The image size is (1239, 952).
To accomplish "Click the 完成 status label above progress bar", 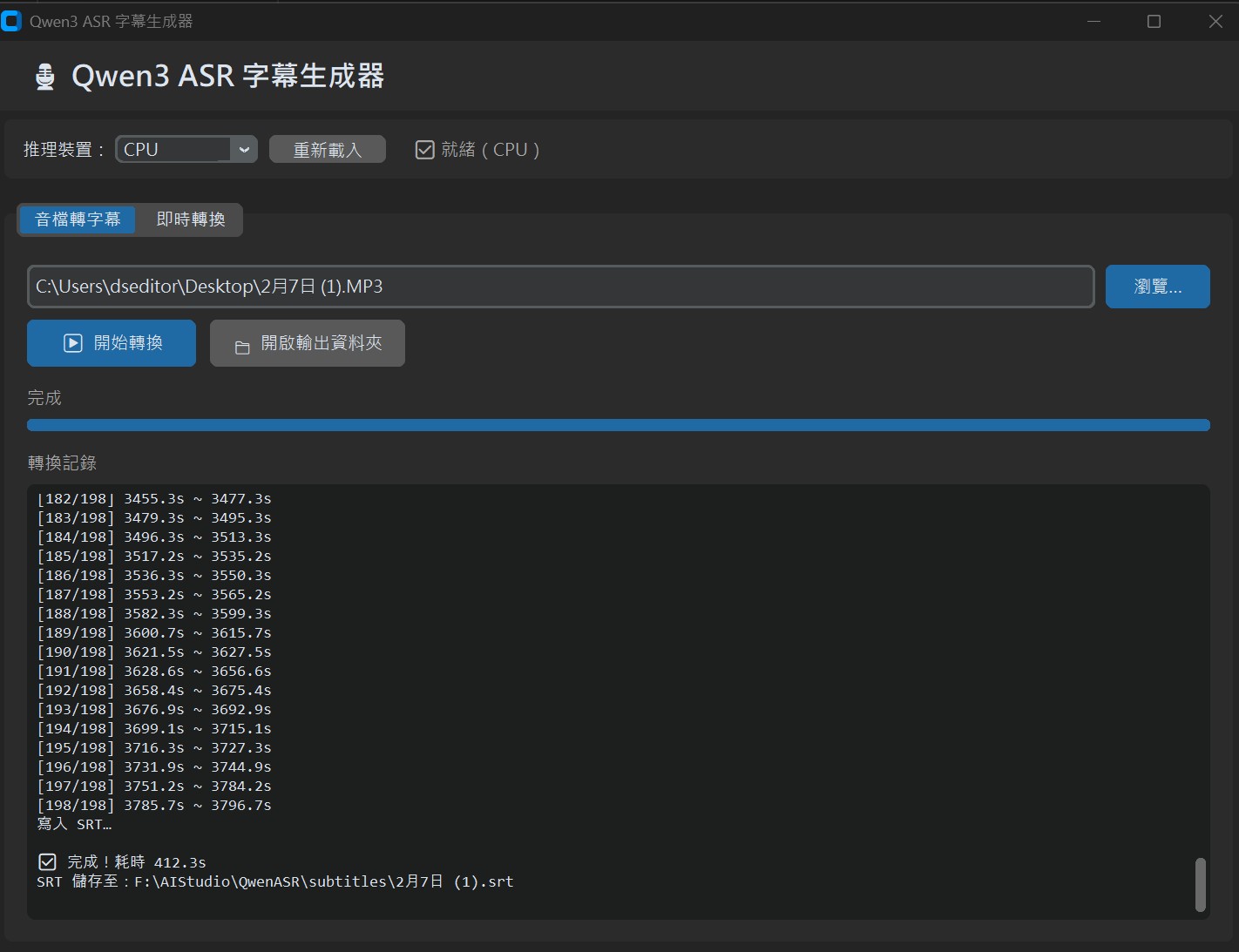I will pos(44,398).
